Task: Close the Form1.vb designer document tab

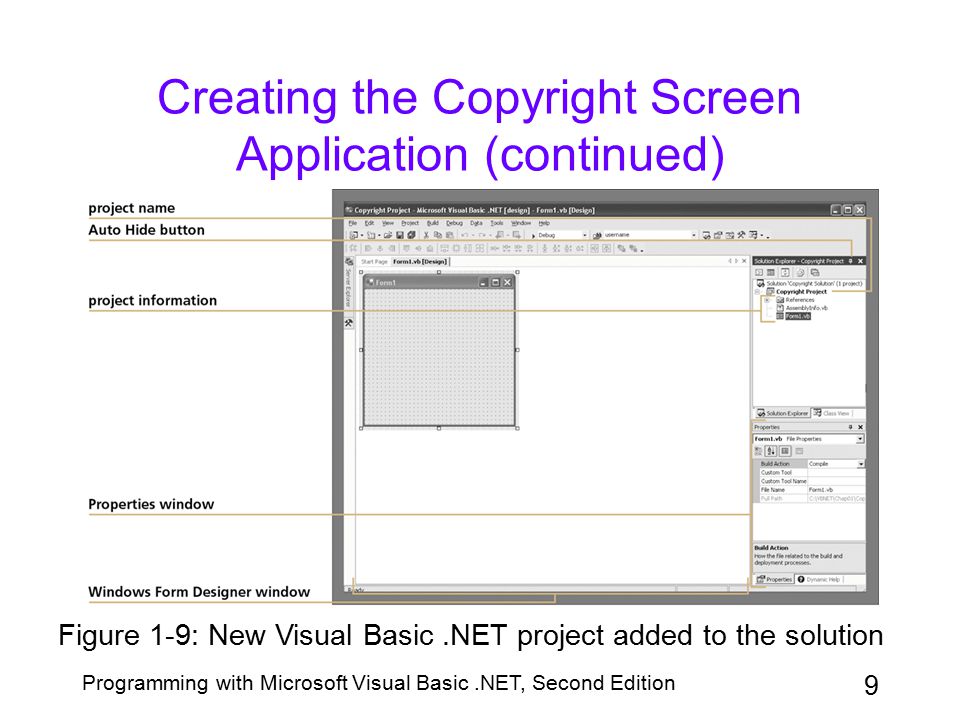Action: [x=744, y=261]
